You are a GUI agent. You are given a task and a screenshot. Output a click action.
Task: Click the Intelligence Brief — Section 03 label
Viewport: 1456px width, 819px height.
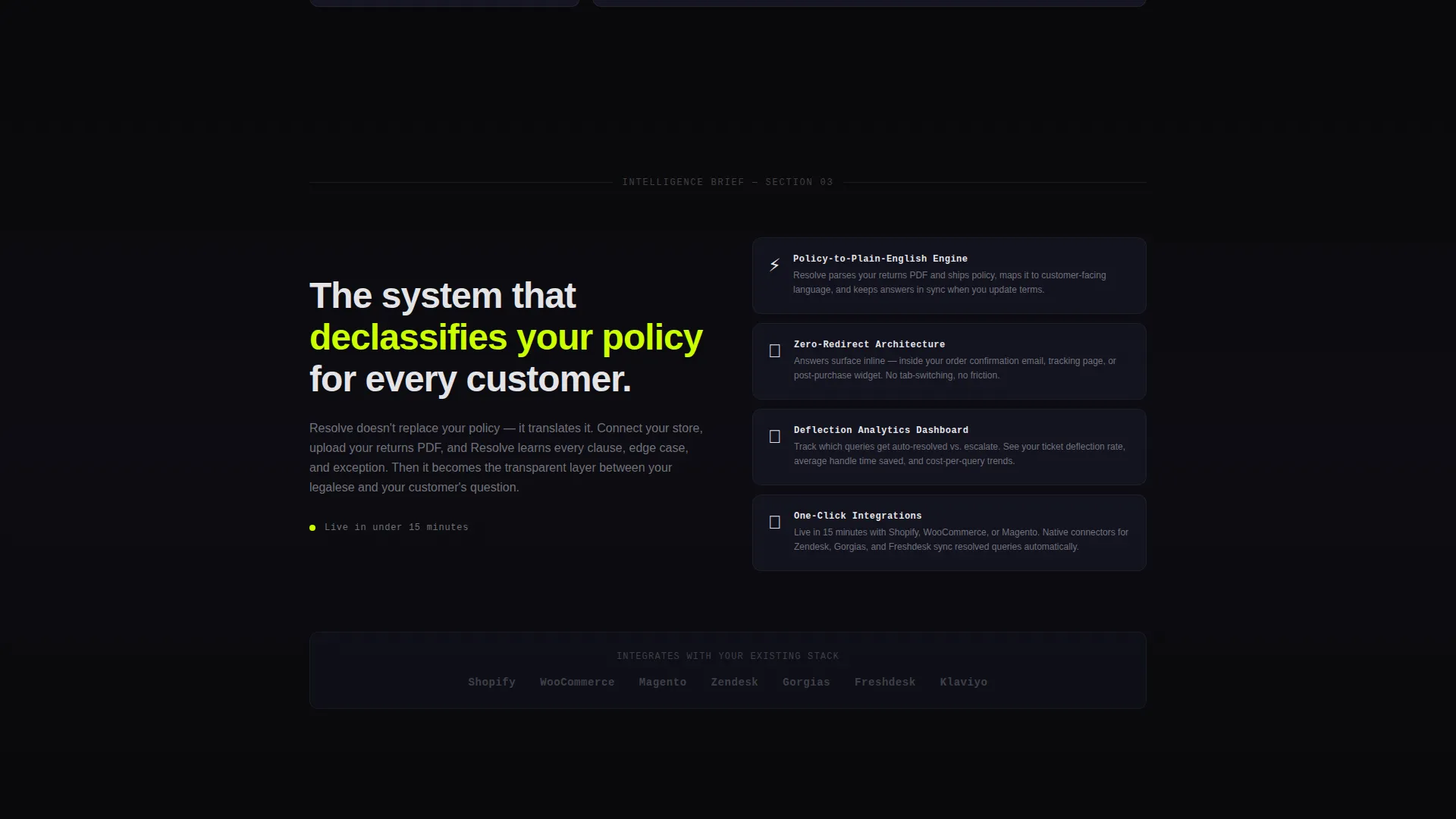pyautogui.click(x=727, y=182)
